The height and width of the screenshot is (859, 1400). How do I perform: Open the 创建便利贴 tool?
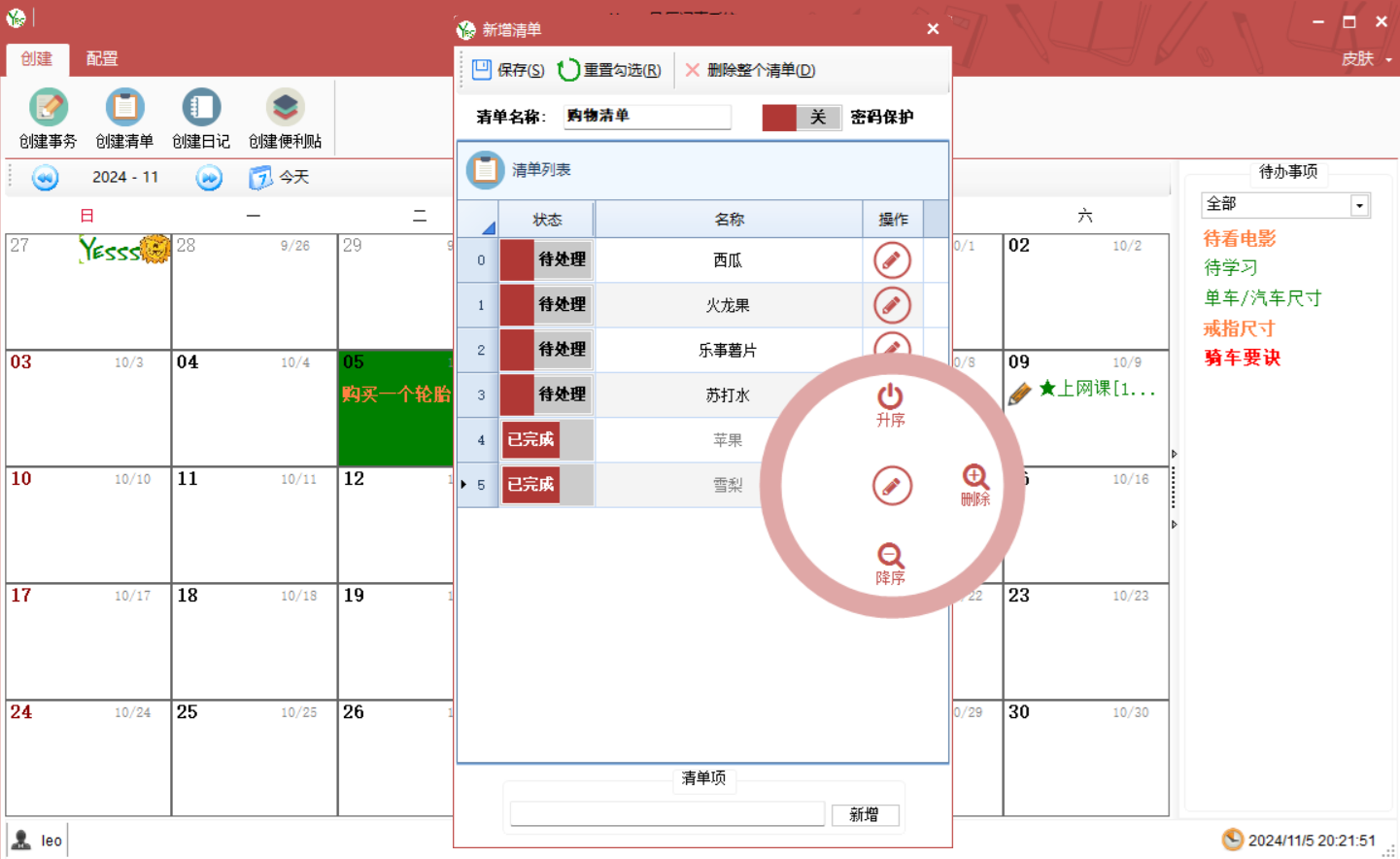pyautogui.click(x=285, y=108)
